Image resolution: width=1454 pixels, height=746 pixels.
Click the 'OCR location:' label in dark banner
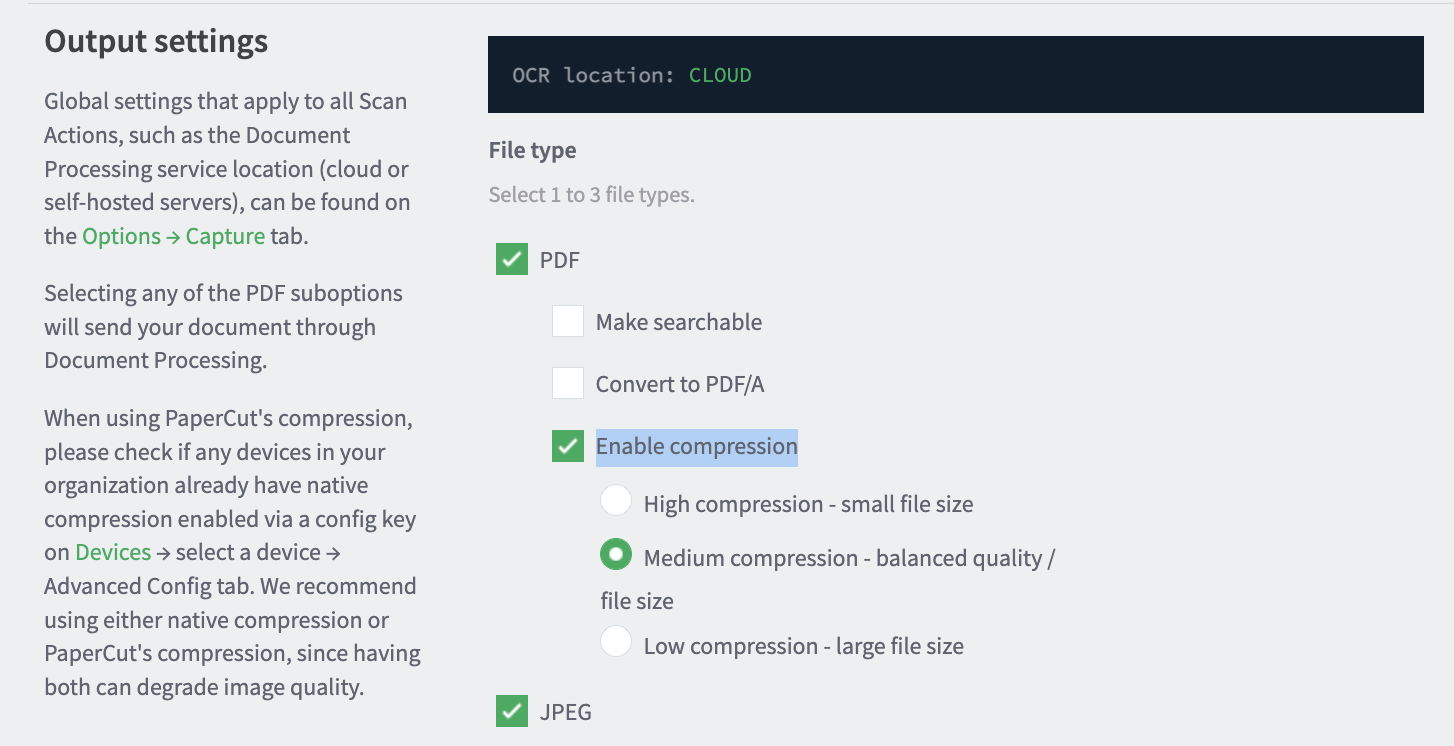[596, 75]
